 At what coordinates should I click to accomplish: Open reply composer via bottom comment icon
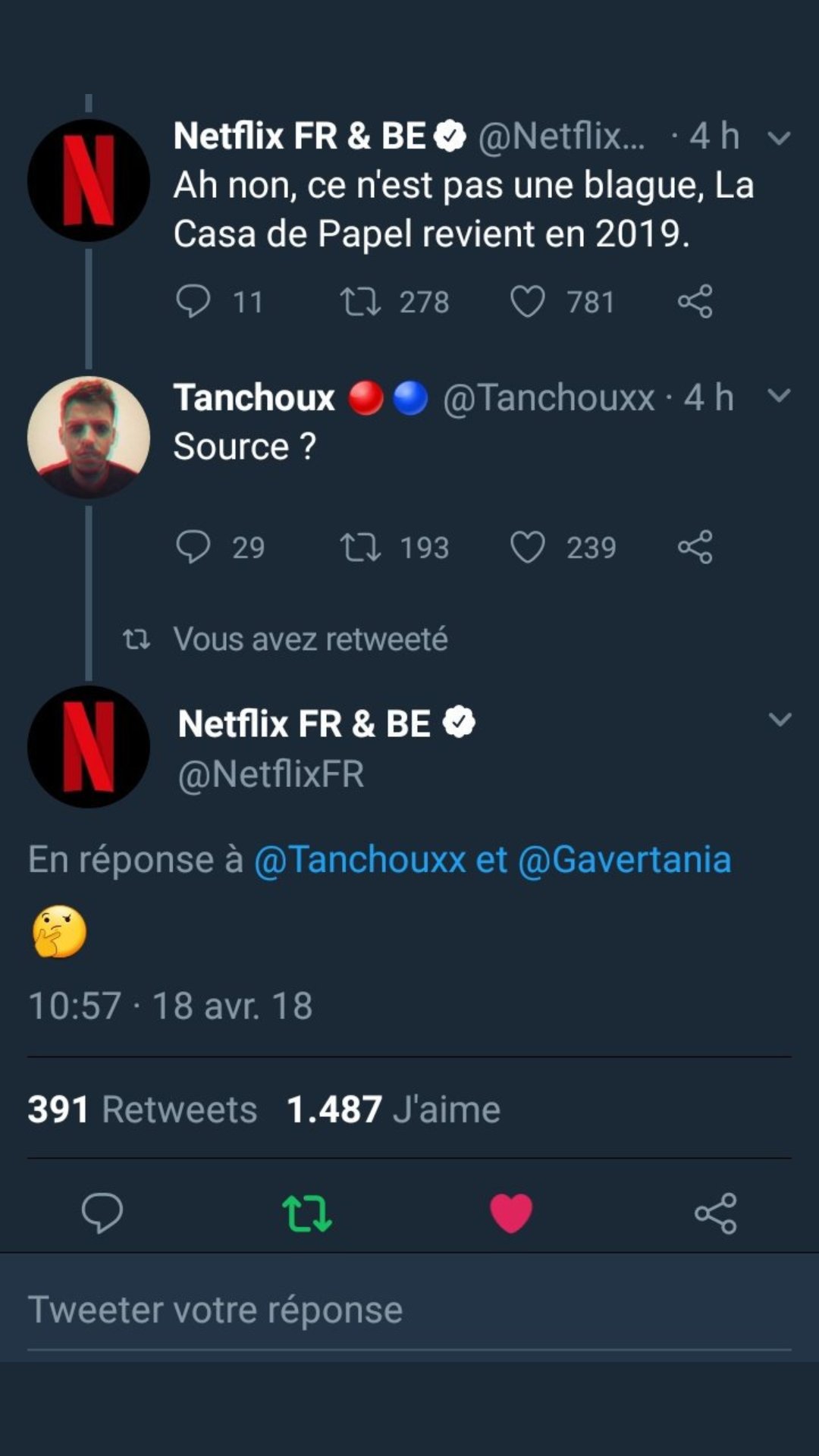coord(102,1213)
